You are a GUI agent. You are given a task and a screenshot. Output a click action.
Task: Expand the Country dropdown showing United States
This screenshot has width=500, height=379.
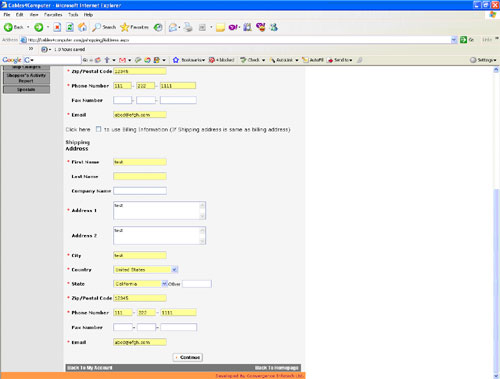point(174,270)
